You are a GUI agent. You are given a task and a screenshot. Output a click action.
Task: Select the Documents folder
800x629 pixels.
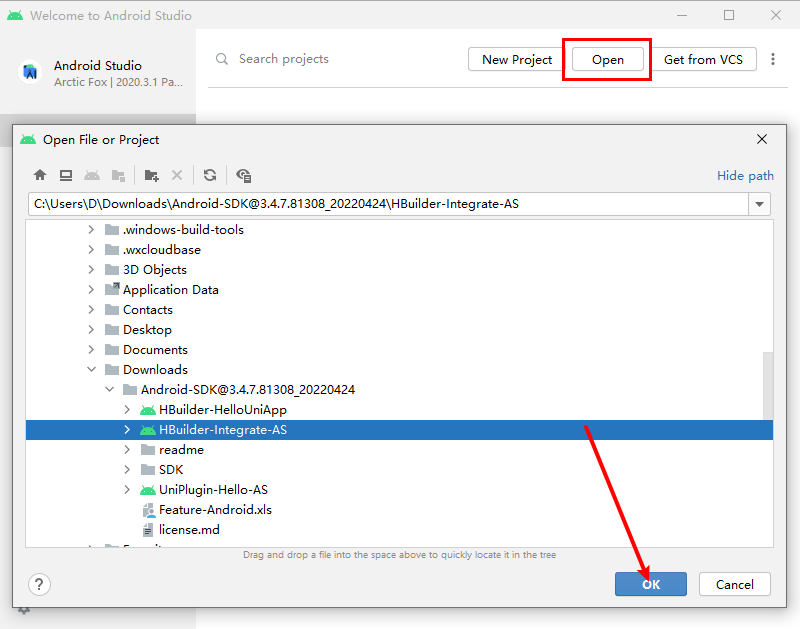click(155, 350)
